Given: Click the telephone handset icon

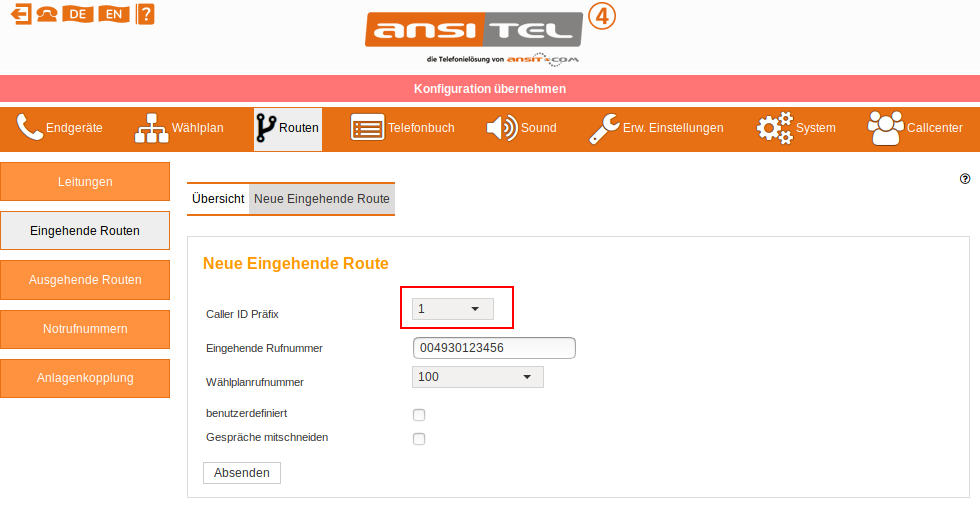Looking at the screenshot, I should click(x=47, y=14).
